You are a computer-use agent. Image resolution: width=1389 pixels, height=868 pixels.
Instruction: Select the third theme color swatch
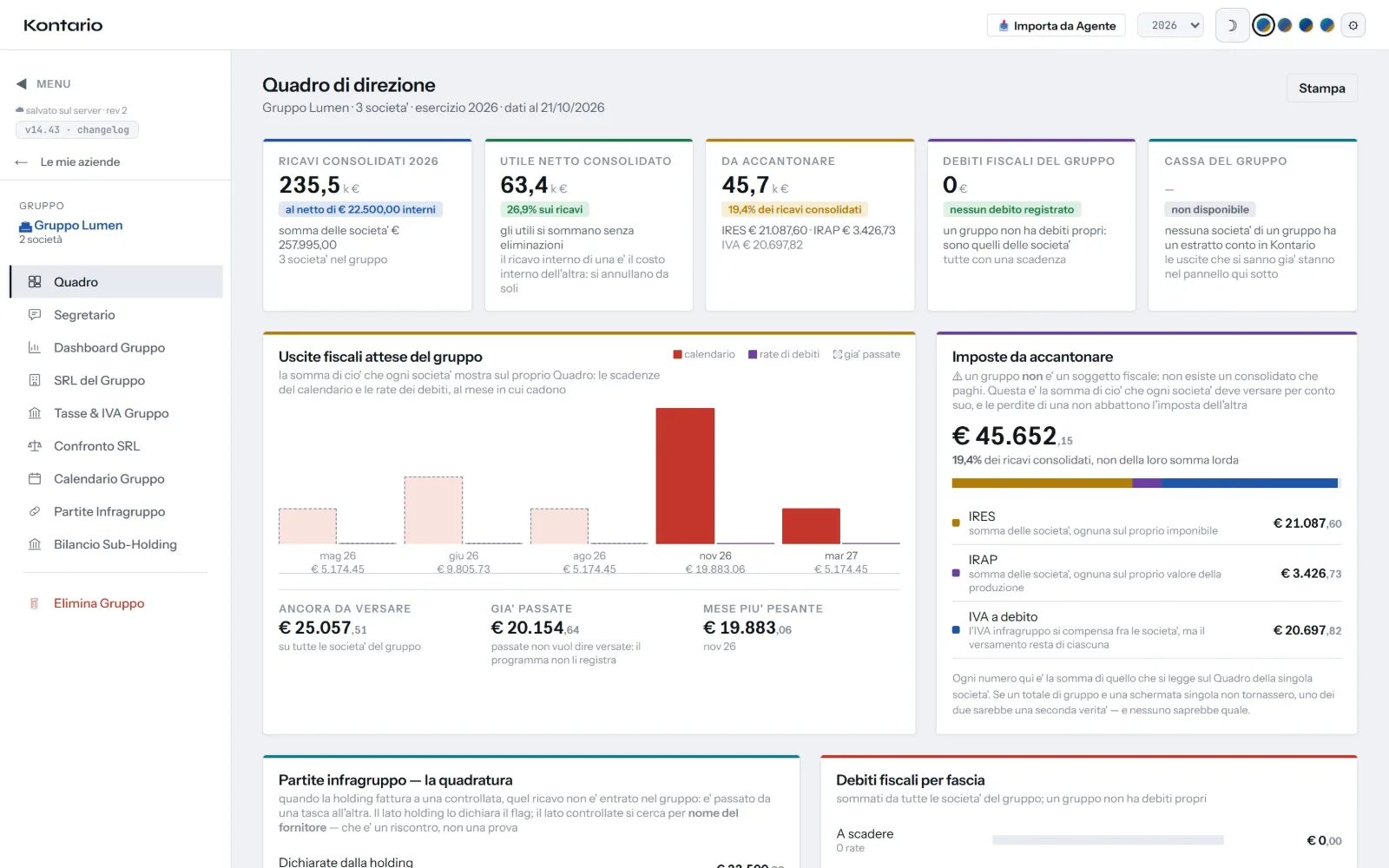(x=1306, y=25)
